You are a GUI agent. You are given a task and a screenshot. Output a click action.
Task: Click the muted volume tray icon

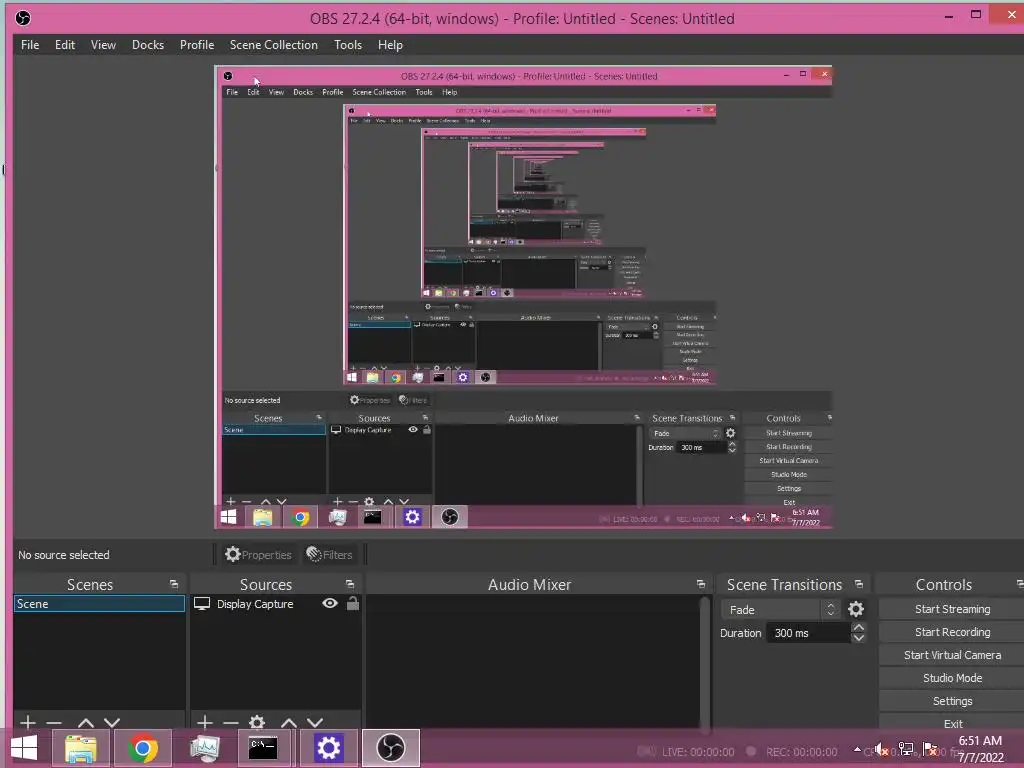(x=882, y=749)
